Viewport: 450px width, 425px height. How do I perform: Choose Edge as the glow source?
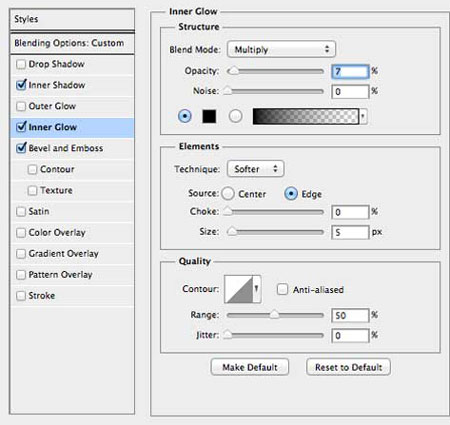pos(291,194)
